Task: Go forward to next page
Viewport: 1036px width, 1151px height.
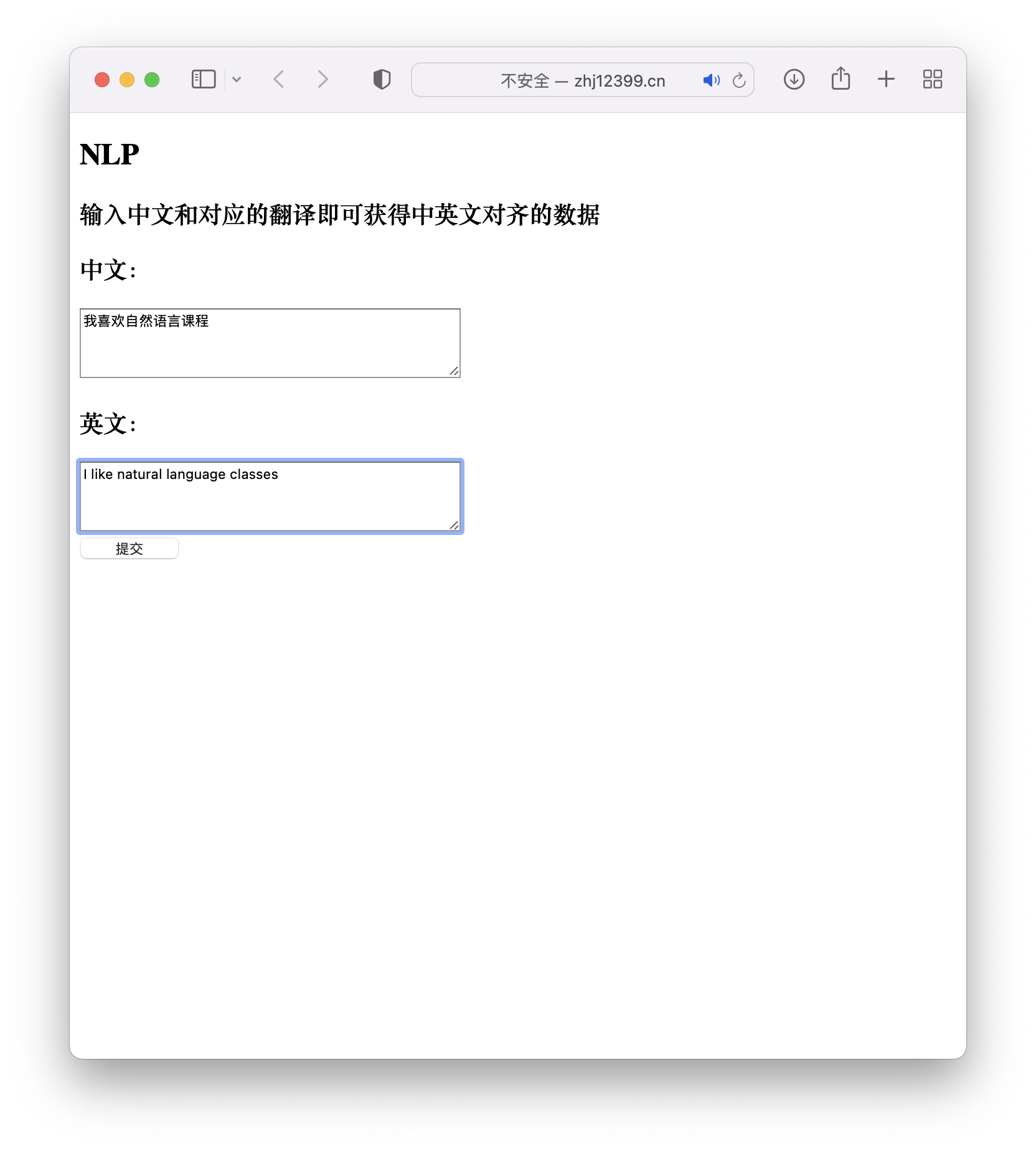Action: click(323, 80)
